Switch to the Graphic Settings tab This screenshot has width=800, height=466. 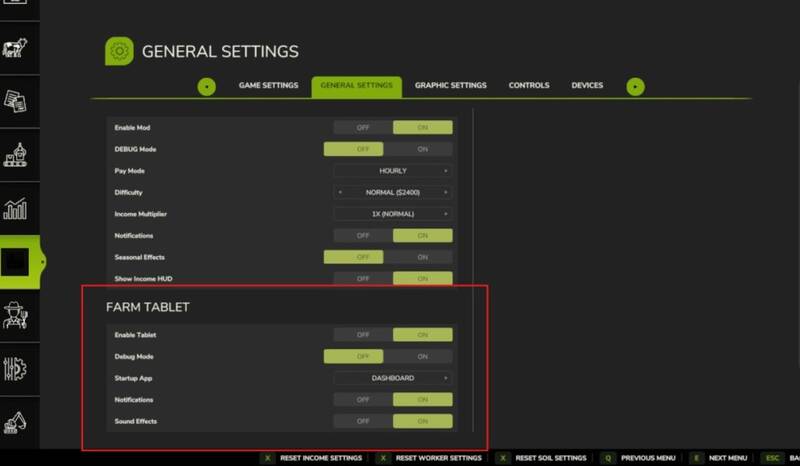[x=450, y=86]
